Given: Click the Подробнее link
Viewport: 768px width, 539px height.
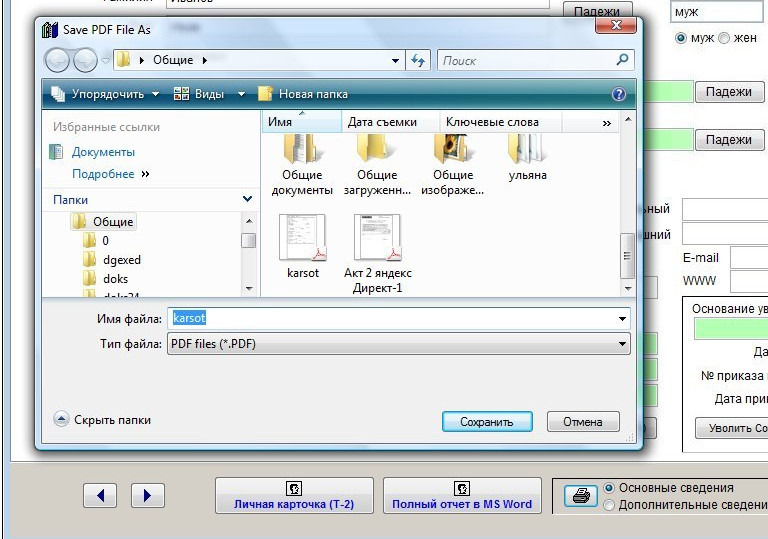Looking at the screenshot, I should (x=103, y=174).
